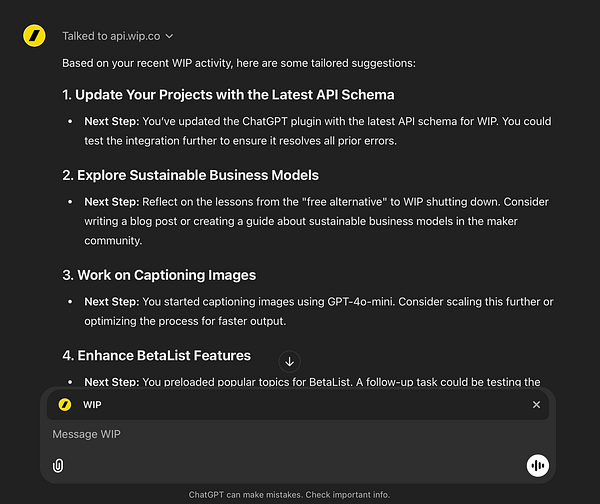
Task: Select the WIP label in the composer chip
Action: (92, 404)
